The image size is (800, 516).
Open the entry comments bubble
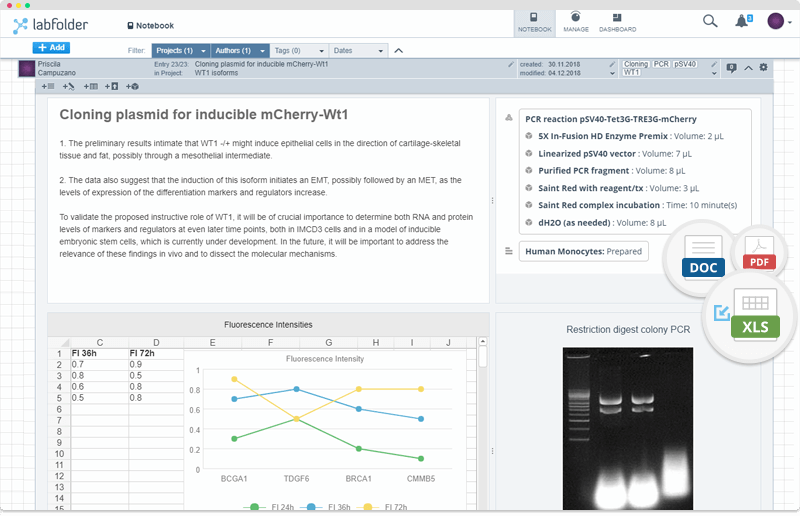[x=732, y=67]
